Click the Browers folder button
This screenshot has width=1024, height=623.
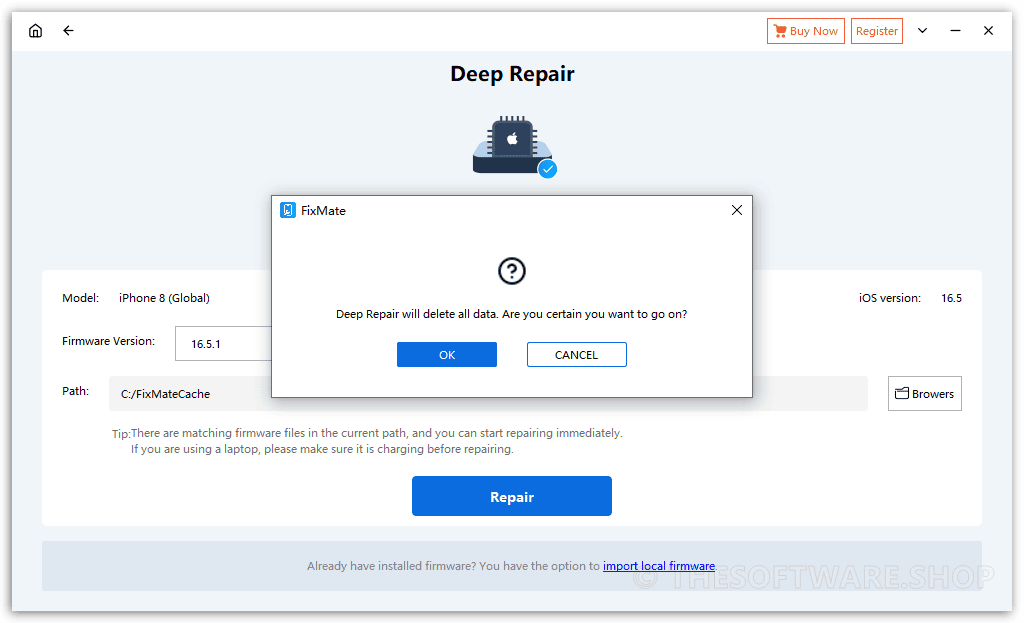[x=924, y=394]
